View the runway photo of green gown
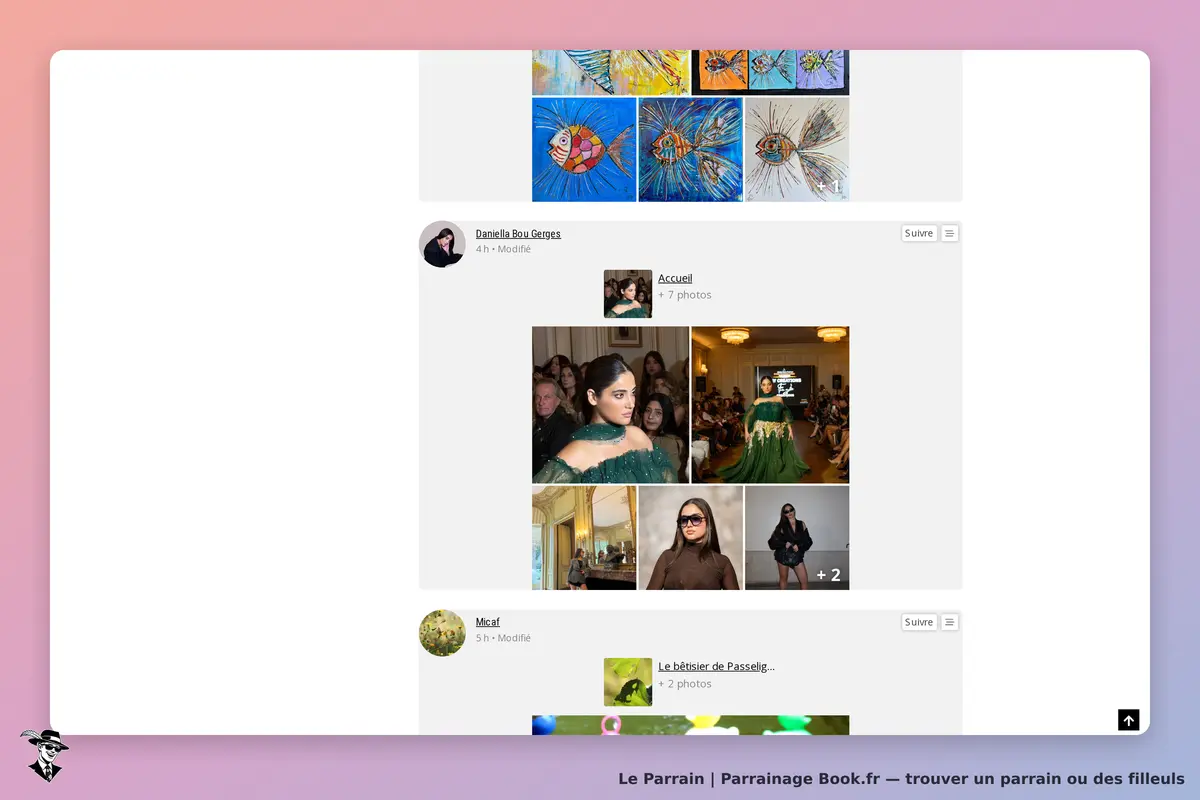 [770, 405]
